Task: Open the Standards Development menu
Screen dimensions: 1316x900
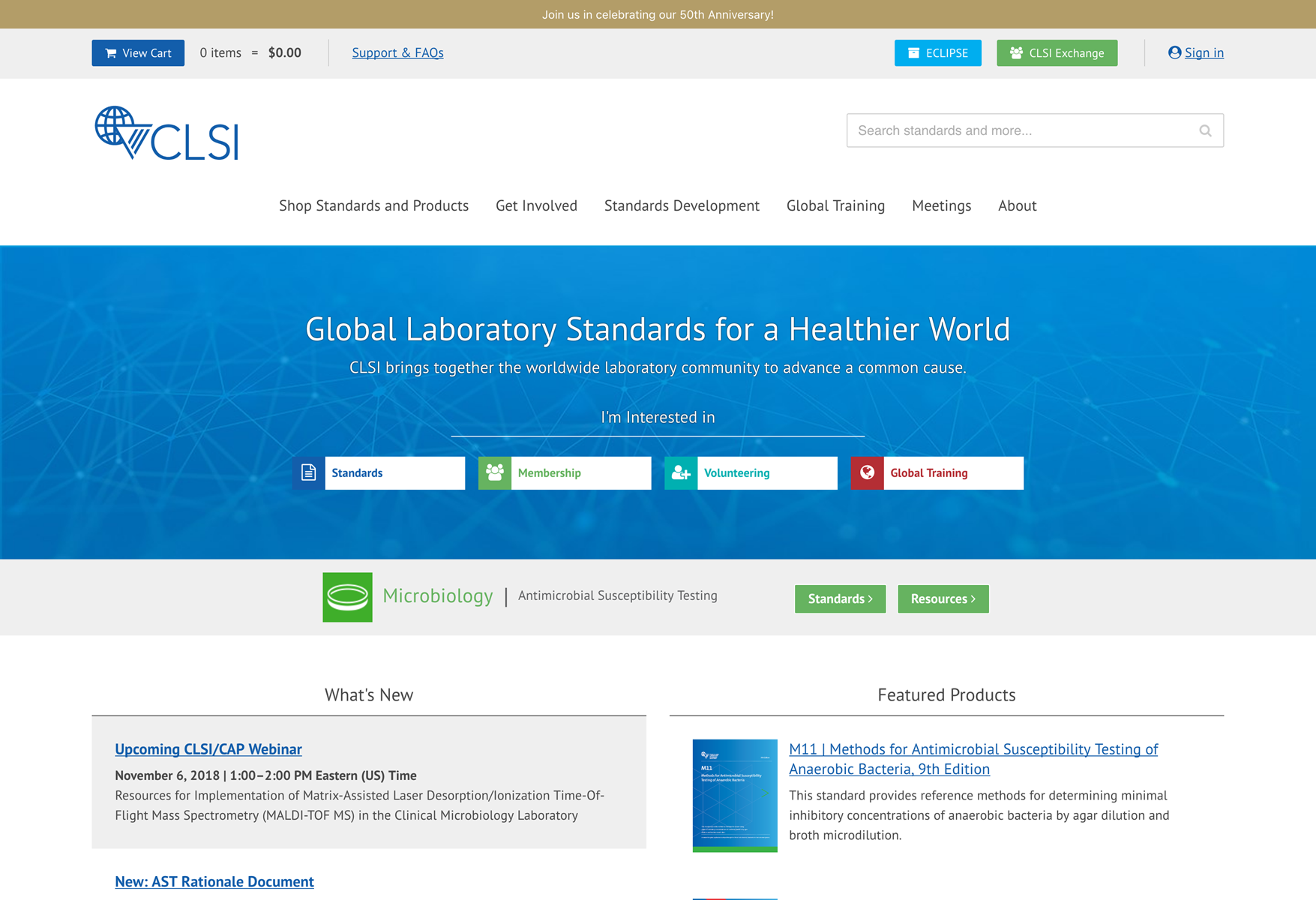Action: [682, 205]
